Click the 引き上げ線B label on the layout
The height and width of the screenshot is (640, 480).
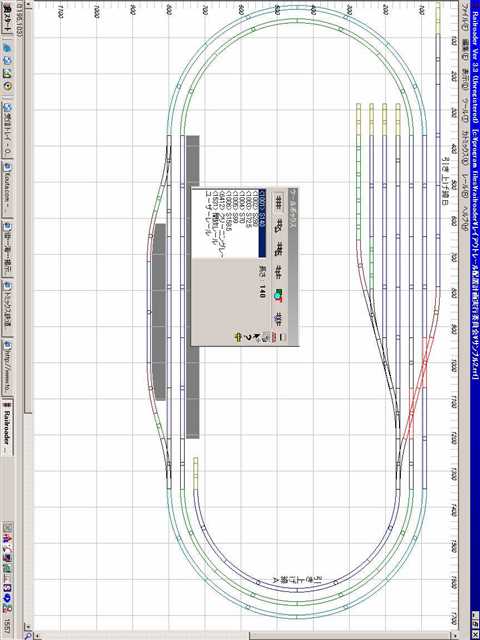point(447,182)
